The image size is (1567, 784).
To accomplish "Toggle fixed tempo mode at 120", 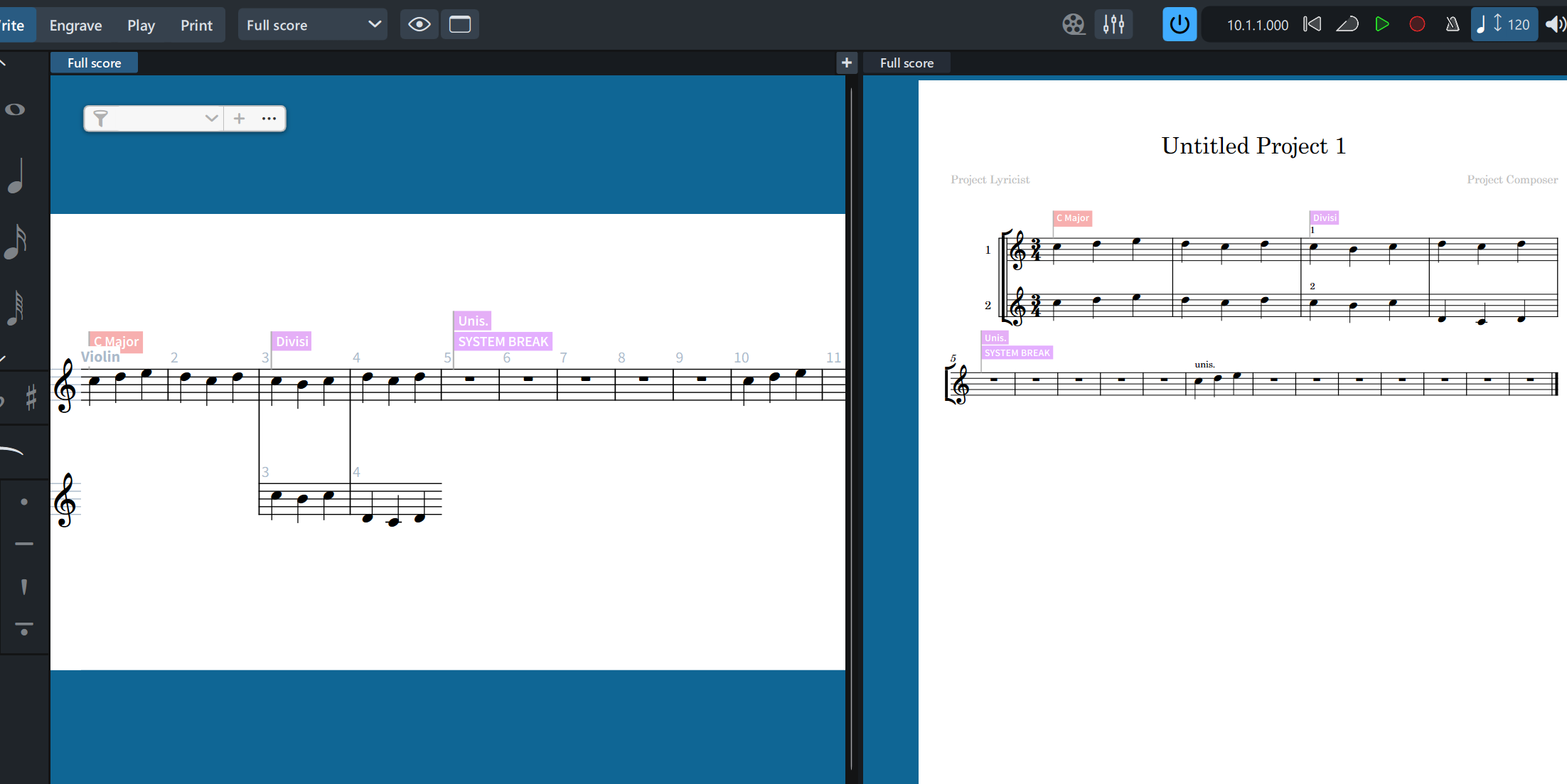I will (1504, 25).
